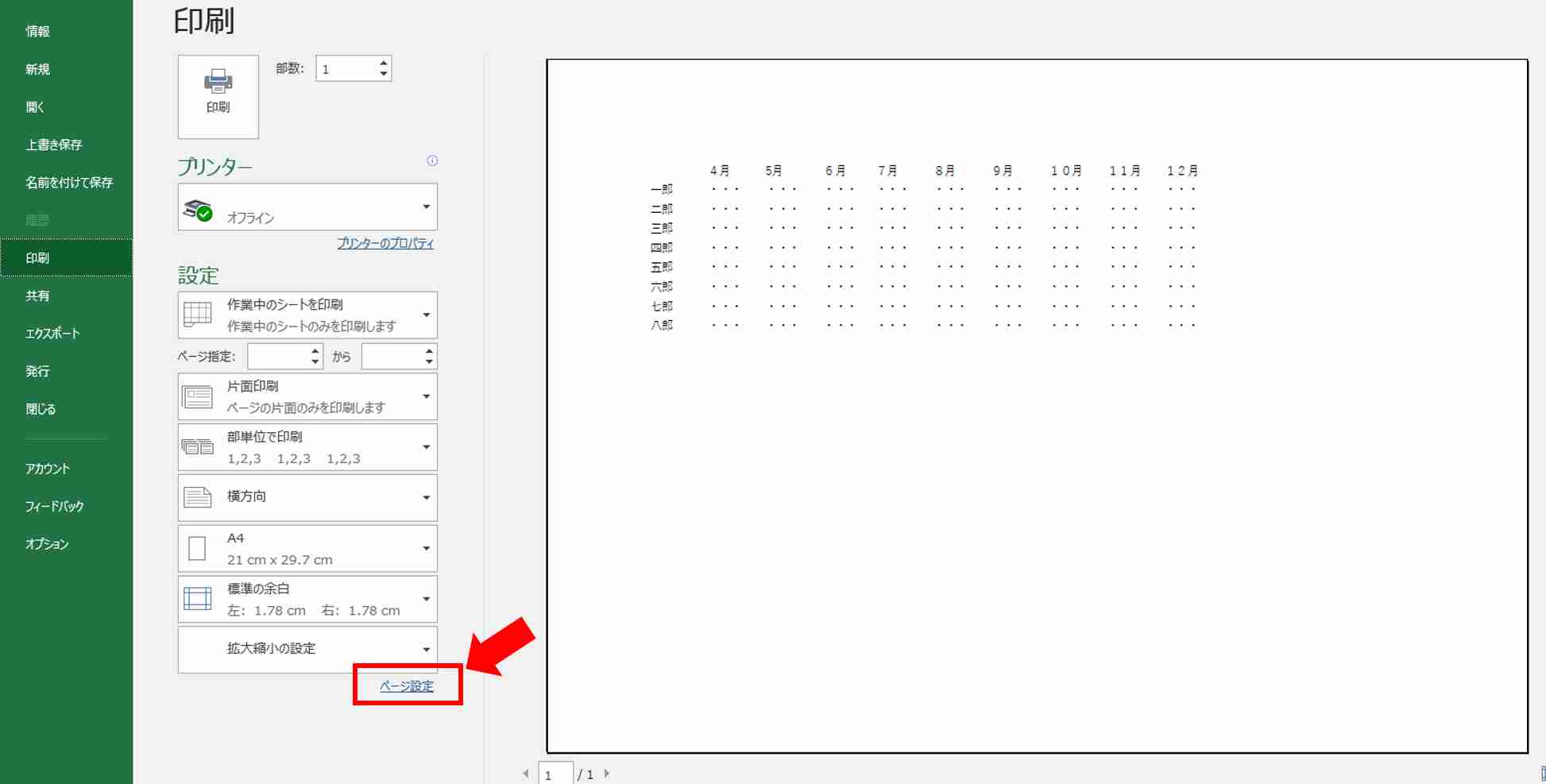Decrease the end page value after から

pyautogui.click(x=429, y=362)
